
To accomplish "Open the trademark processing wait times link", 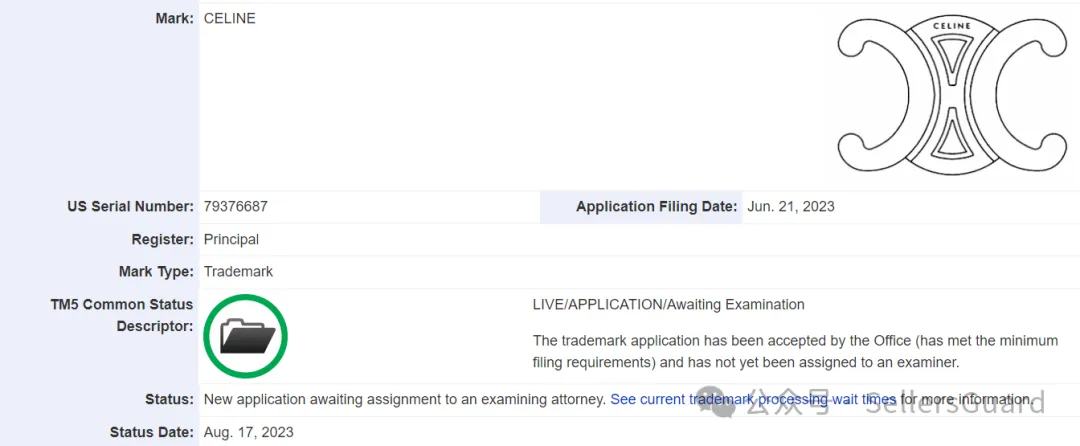I will point(753,399).
